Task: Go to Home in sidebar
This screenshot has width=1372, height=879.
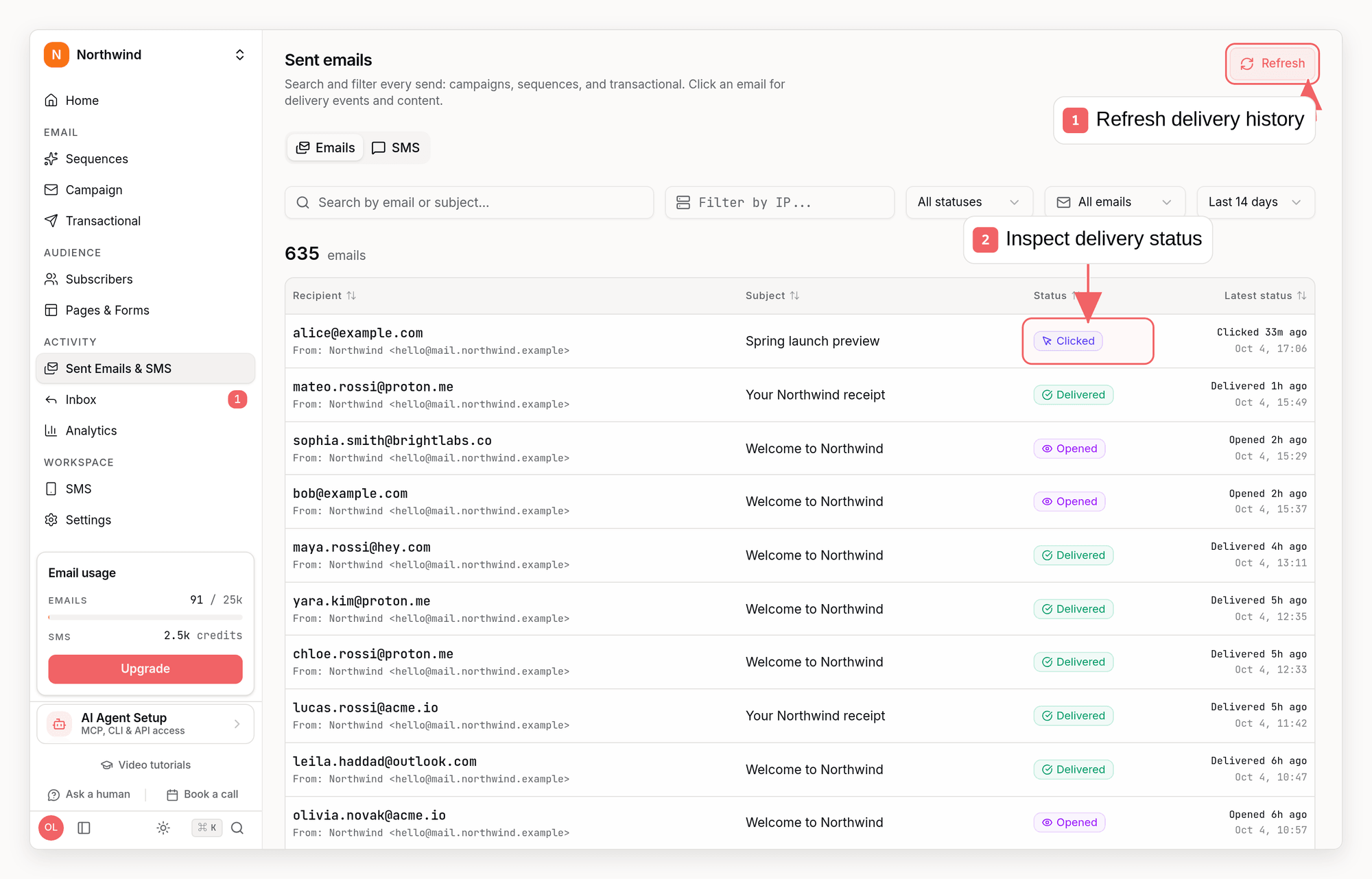Action: click(x=145, y=101)
